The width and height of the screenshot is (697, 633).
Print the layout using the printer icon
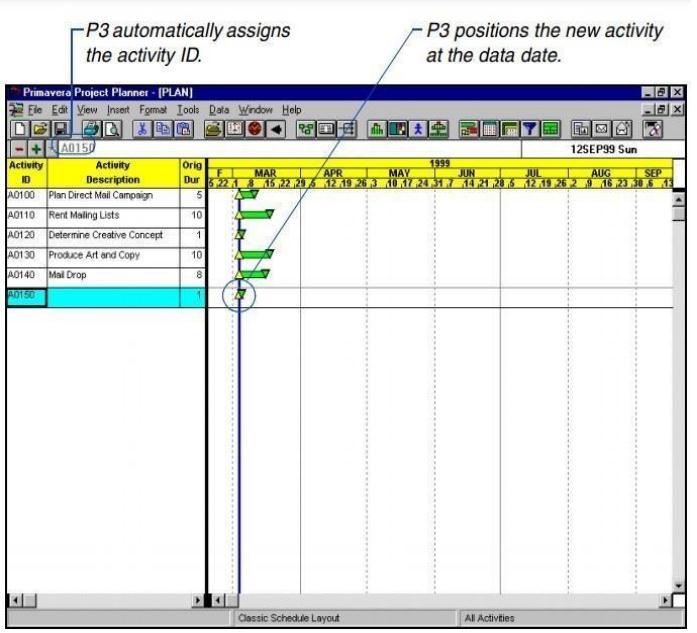pyautogui.click(x=92, y=129)
